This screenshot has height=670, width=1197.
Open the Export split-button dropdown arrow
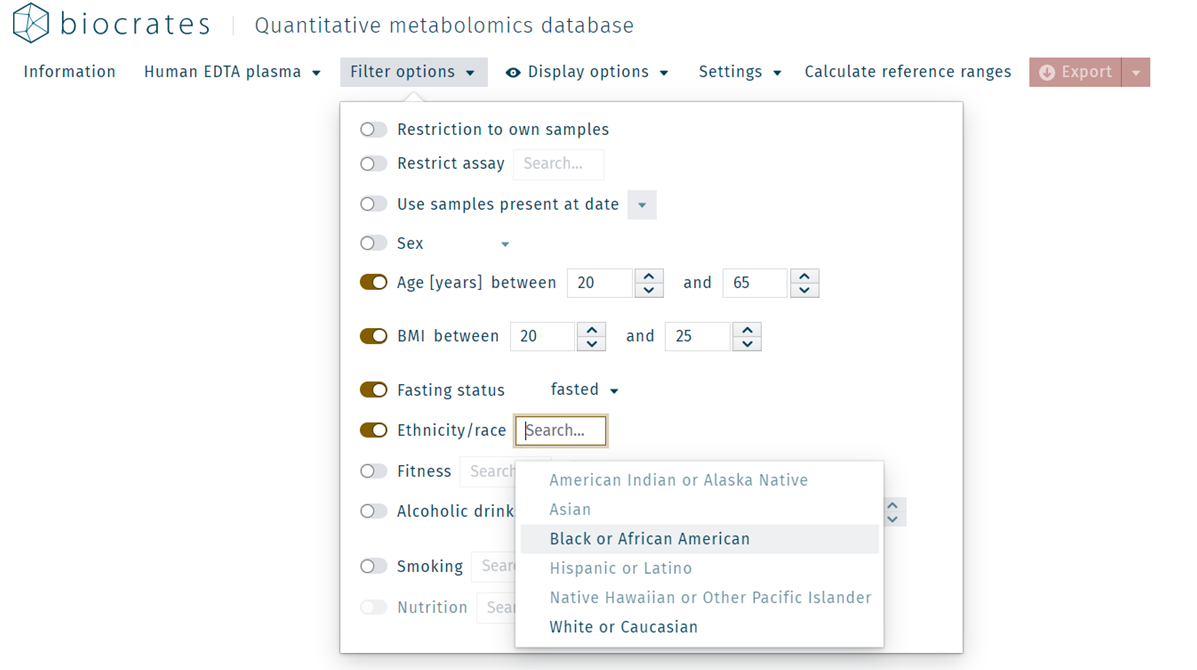(x=1138, y=71)
